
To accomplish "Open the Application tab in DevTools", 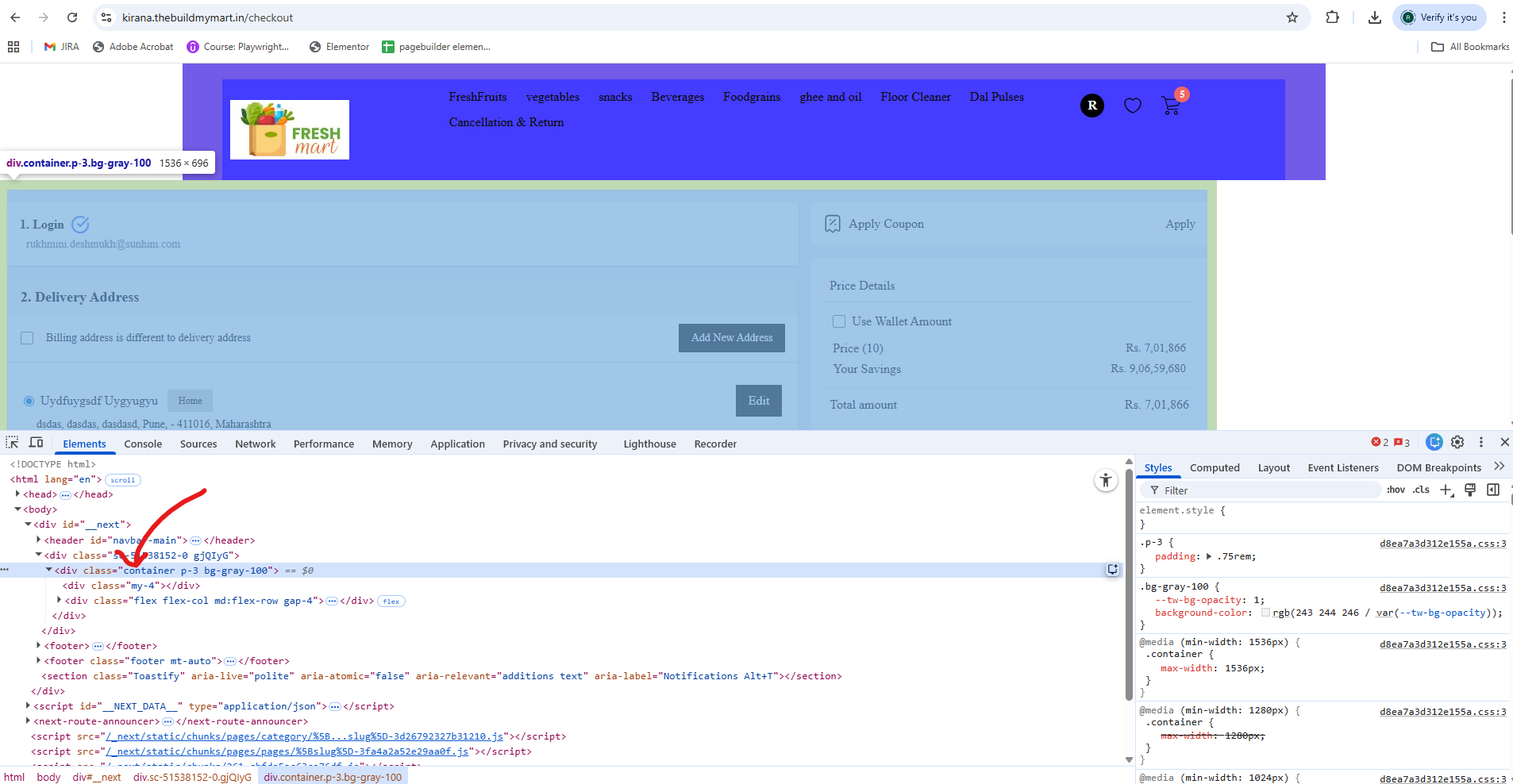I will click(x=458, y=444).
